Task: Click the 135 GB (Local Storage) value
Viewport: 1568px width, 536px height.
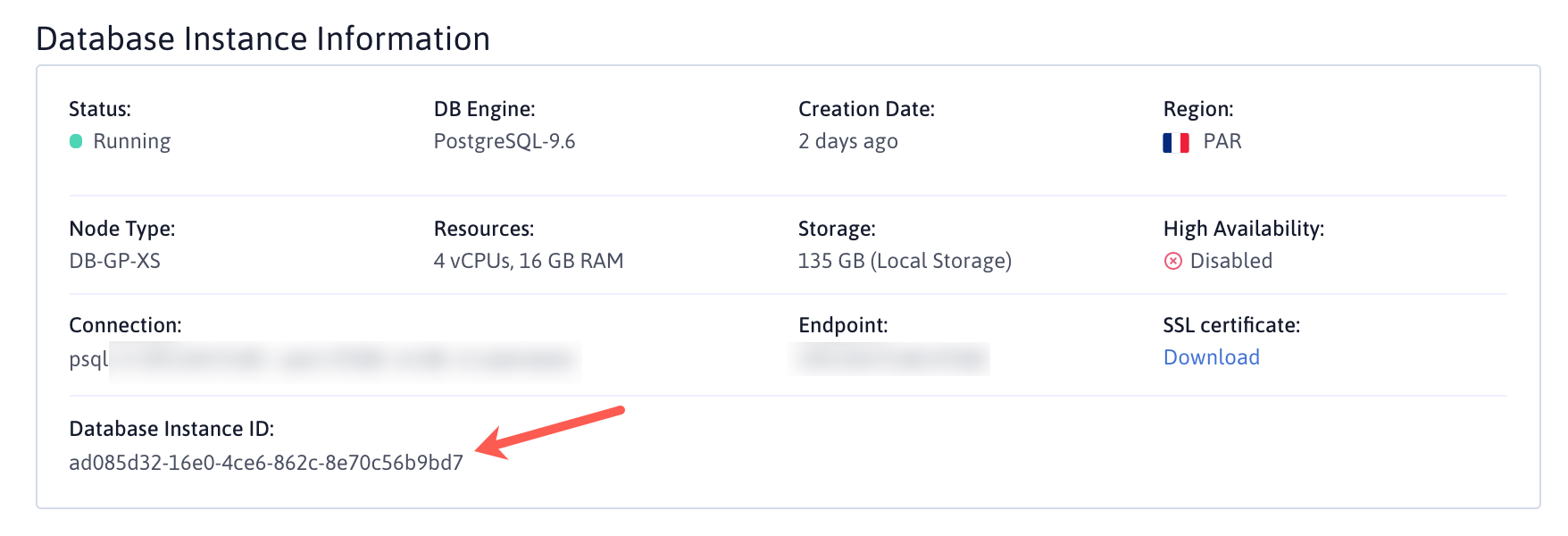Action: point(905,261)
